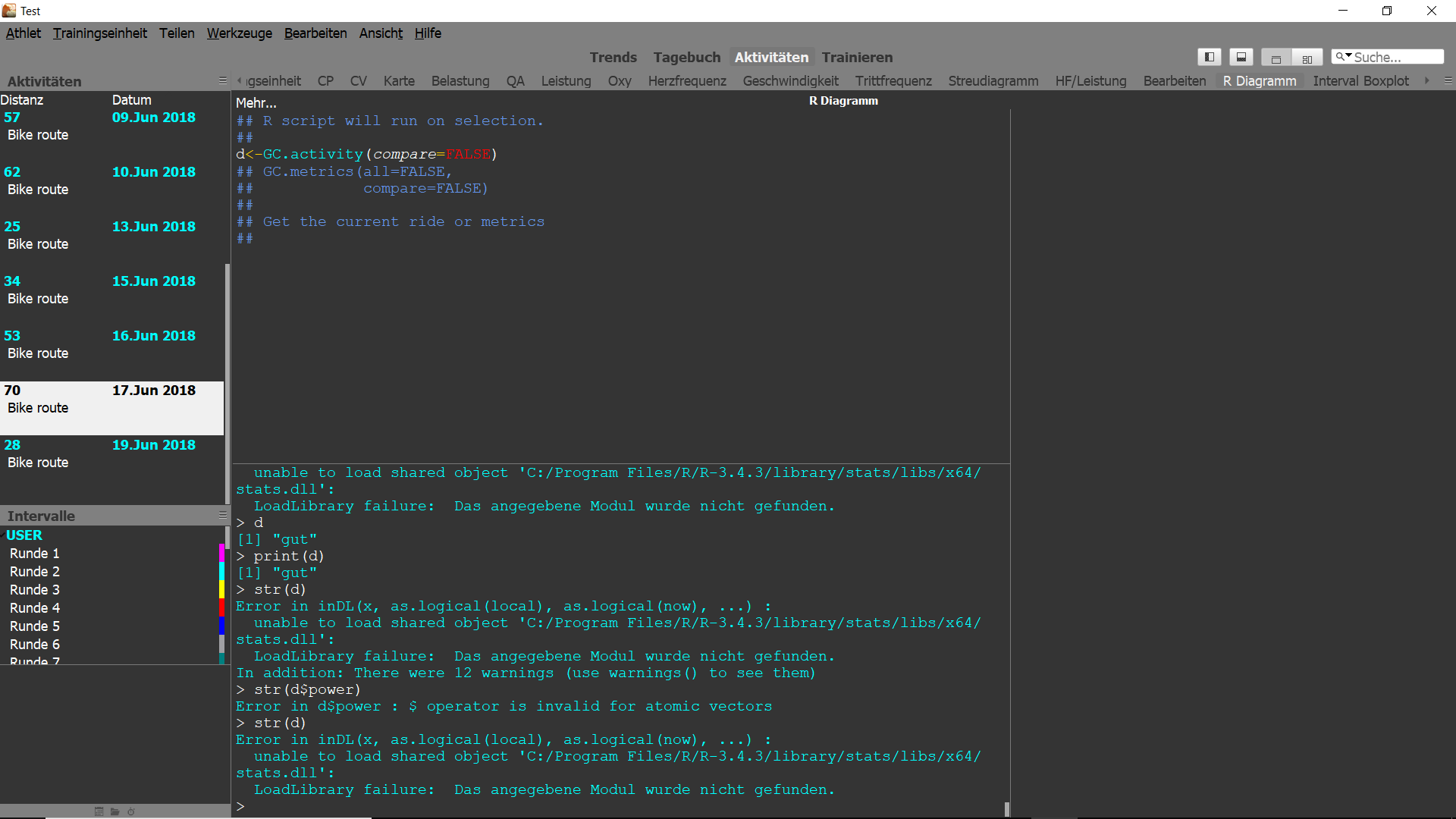Open the HF/Leistung chart tab
The width and height of the screenshot is (1456, 819).
pyautogui.click(x=1091, y=81)
